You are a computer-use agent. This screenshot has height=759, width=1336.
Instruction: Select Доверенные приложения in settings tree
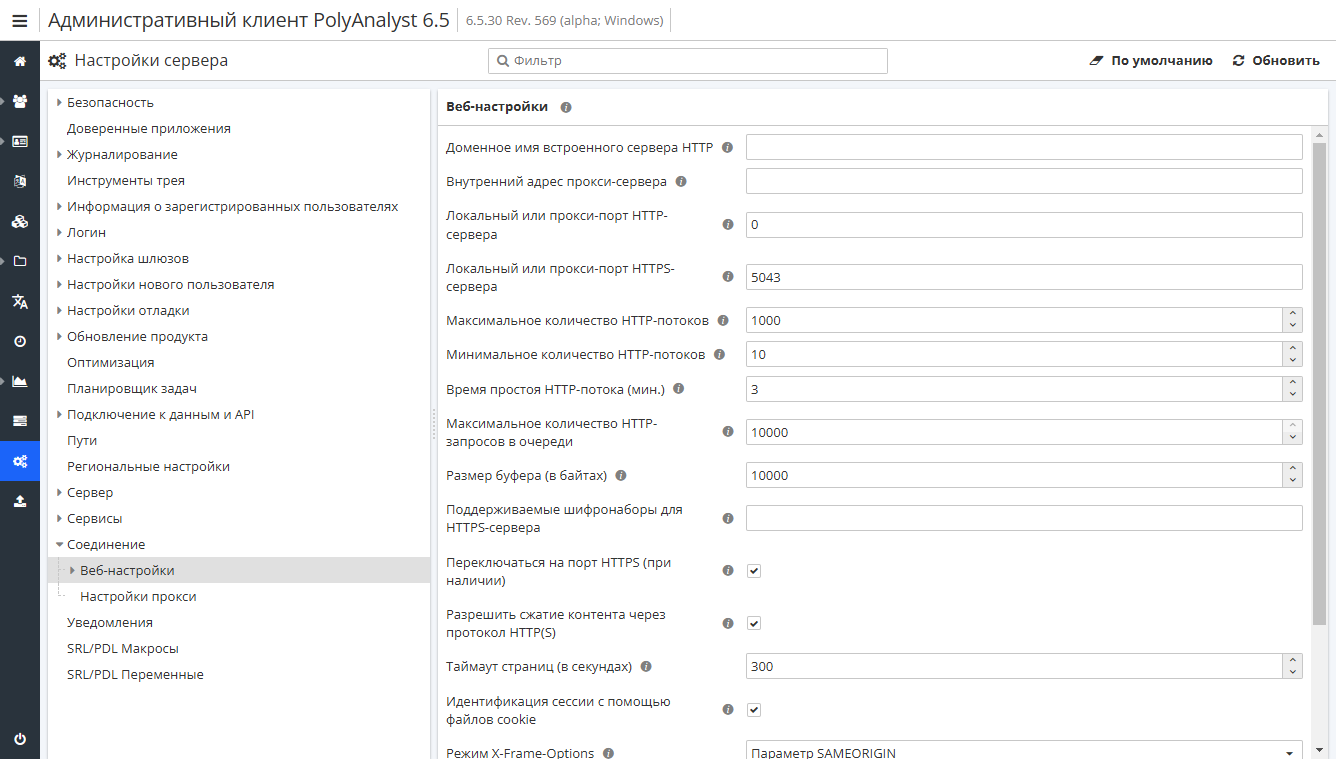149,129
